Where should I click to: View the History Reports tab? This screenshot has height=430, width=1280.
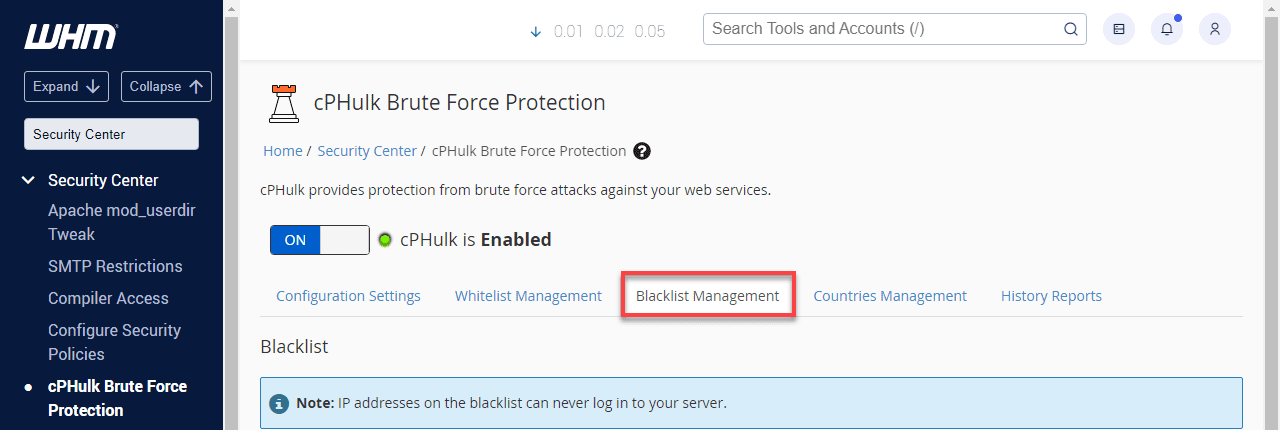point(1051,296)
